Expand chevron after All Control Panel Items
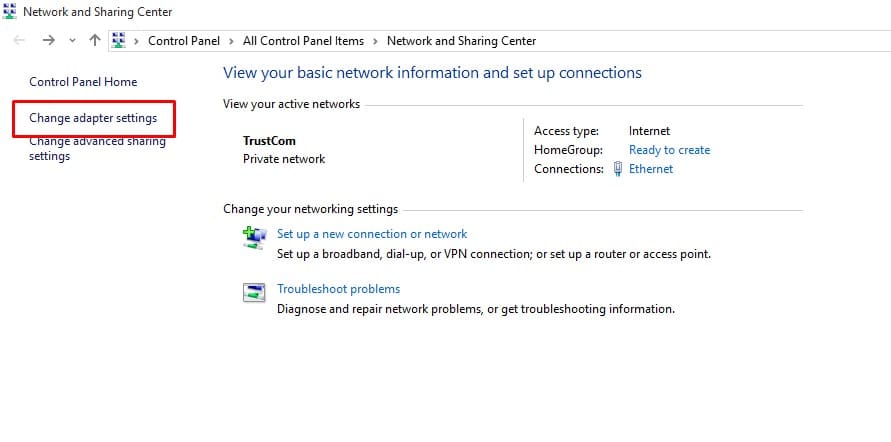Image resolution: width=891 pixels, height=442 pixels. click(x=375, y=41)
